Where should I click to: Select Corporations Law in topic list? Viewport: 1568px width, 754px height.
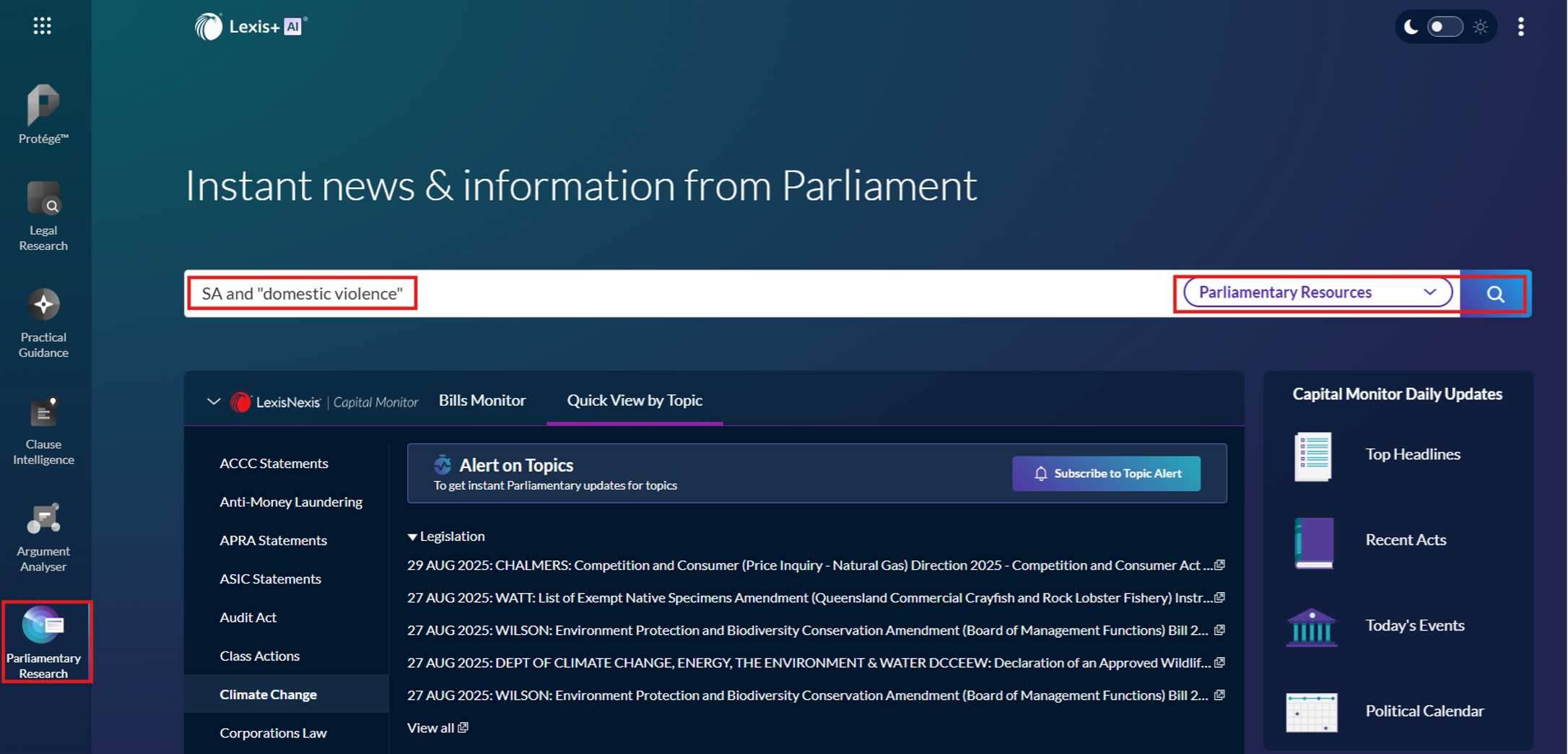tap(273, 732)
